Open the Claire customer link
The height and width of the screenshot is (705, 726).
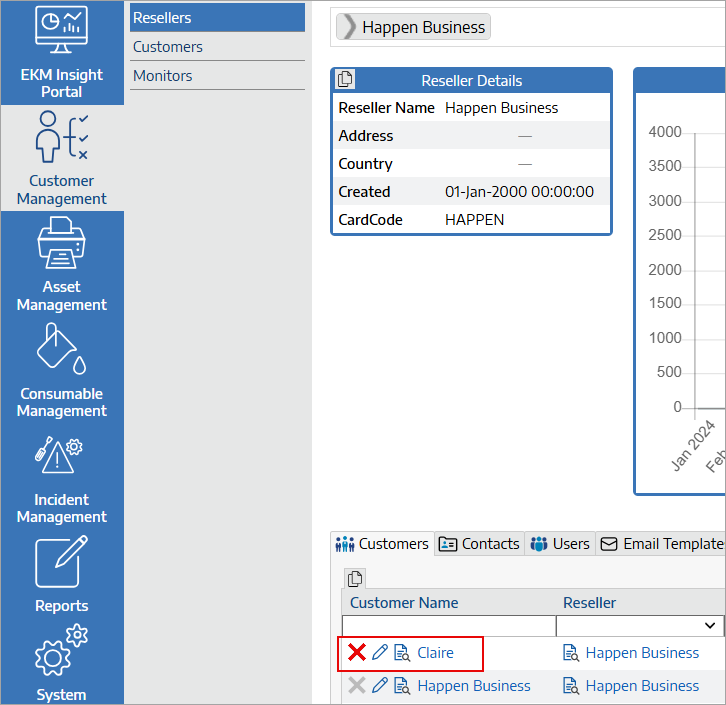click(x=435, y=653)
